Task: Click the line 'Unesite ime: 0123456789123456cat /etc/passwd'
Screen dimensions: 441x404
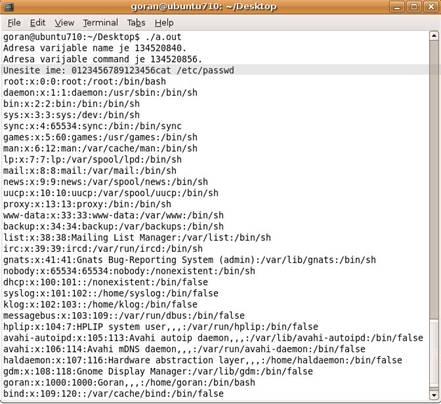Action: coord(119,70)
